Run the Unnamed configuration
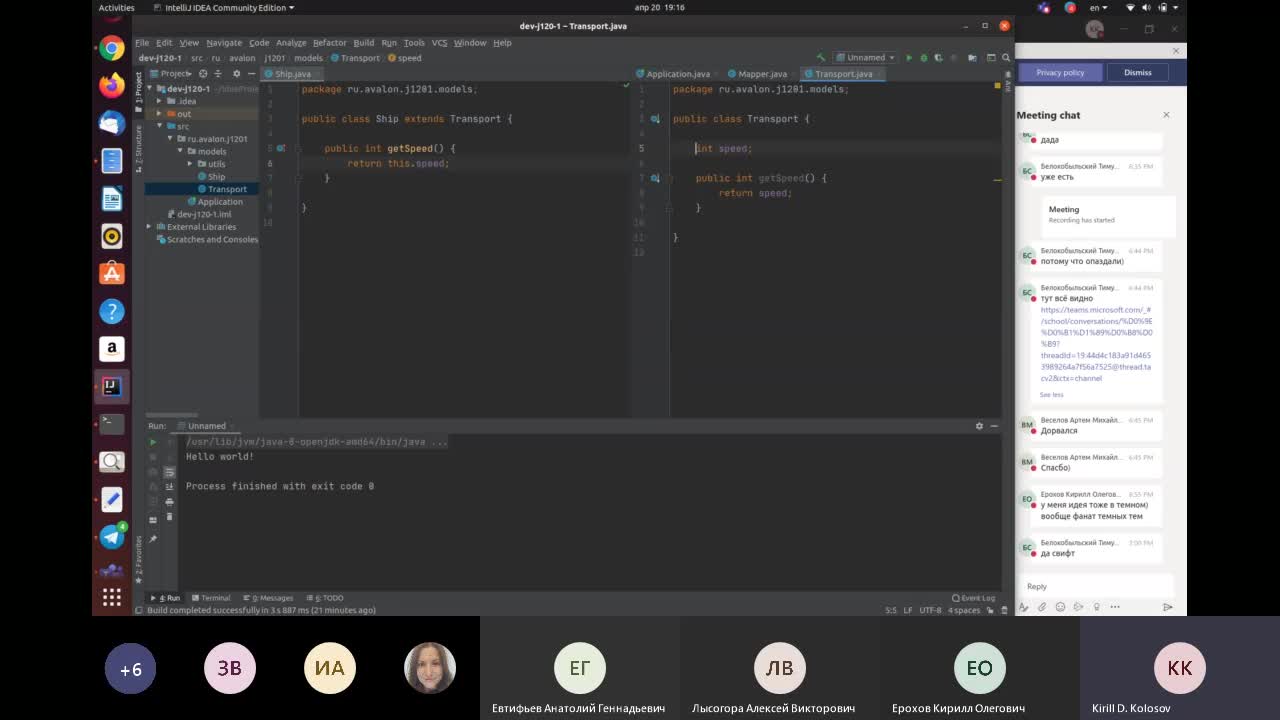This screenshot has height=720, width=1280. pyautogui.click(x=909, y=58)
